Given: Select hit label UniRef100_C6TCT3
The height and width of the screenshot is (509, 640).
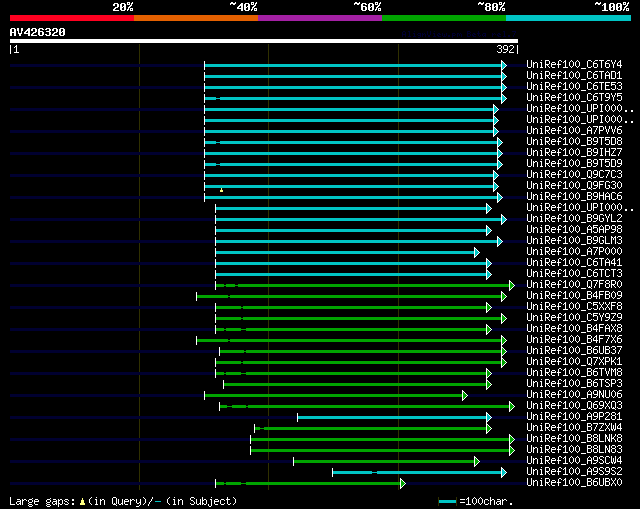Looking at the screenshot, I should (x=574, y=274).
